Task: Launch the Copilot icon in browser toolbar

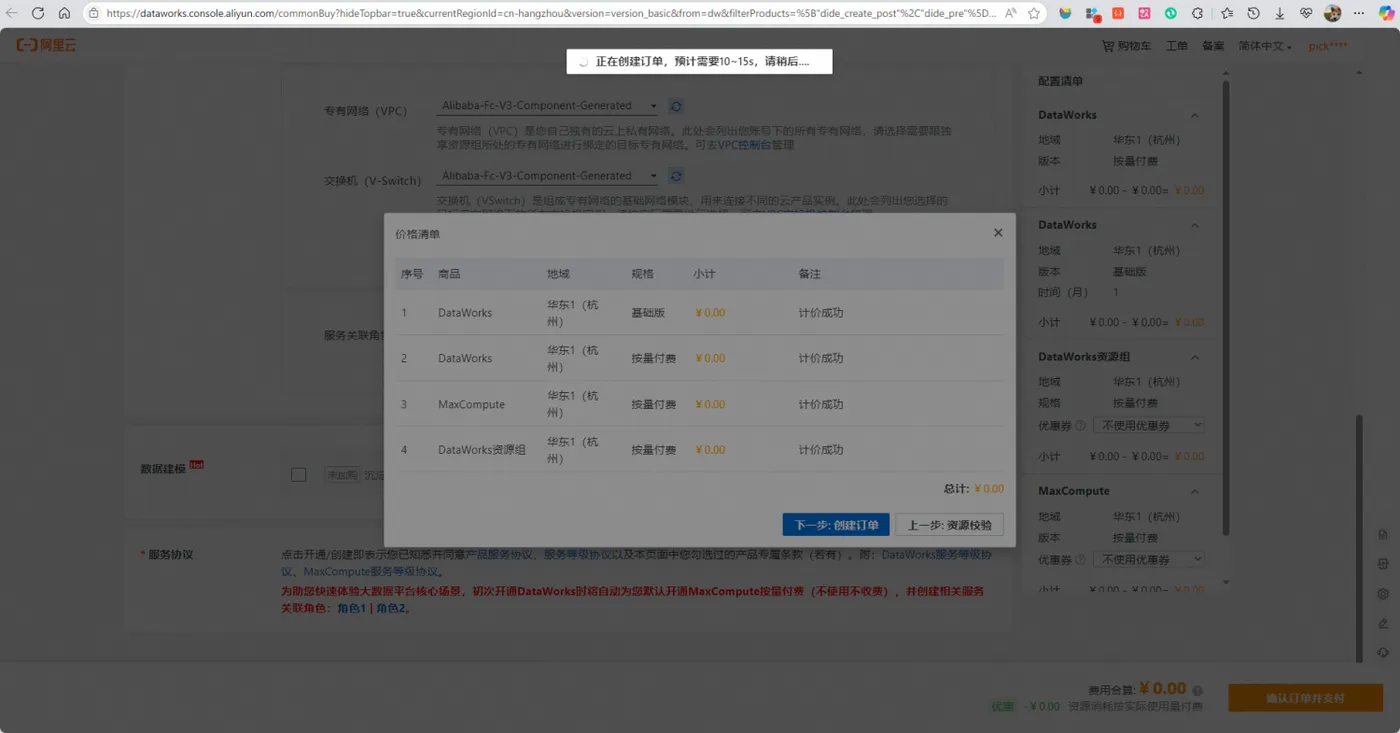Action: 1385,14
